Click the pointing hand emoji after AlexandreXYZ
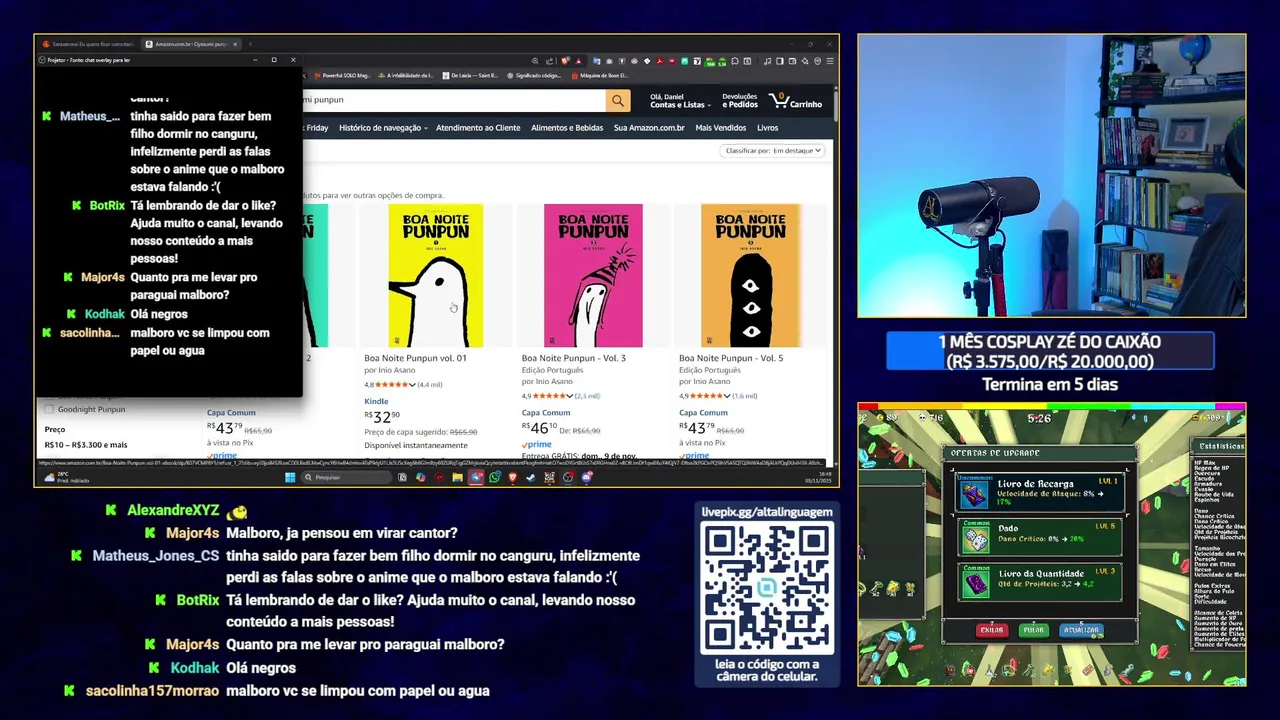Screen dimensions: 1280x720 tap(236, 511)
